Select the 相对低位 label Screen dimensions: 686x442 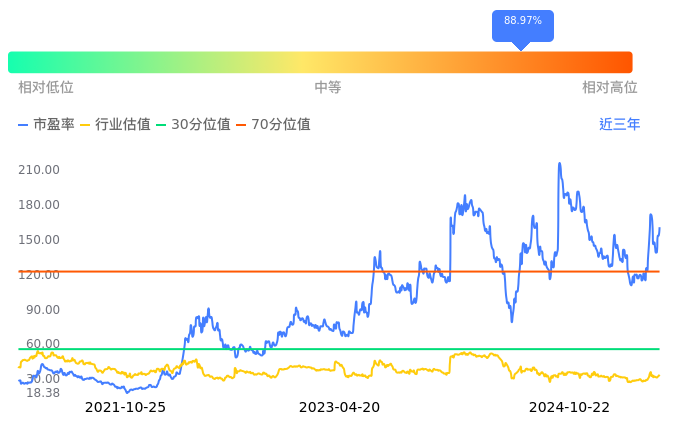(46, 88)
